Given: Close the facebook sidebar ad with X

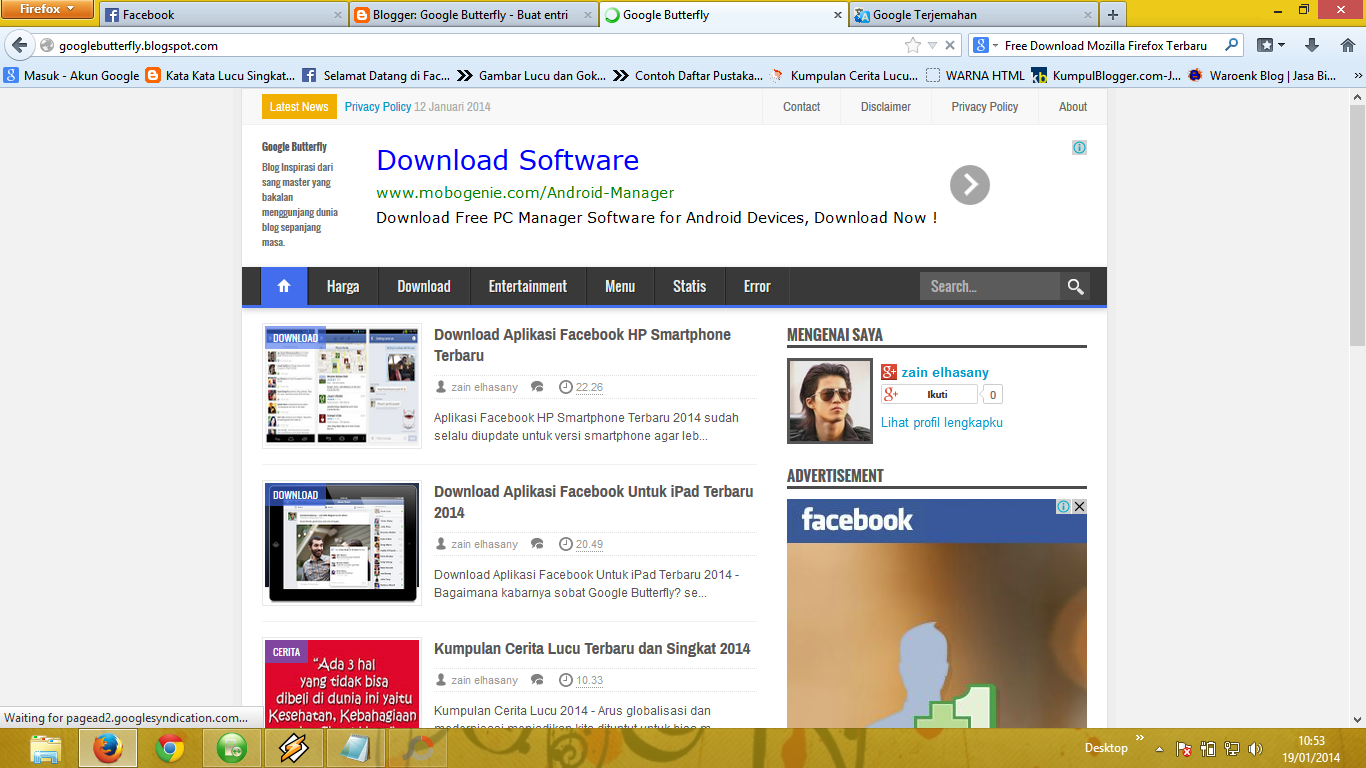Looking at the screenshot, I should [x=1079, y=507].
